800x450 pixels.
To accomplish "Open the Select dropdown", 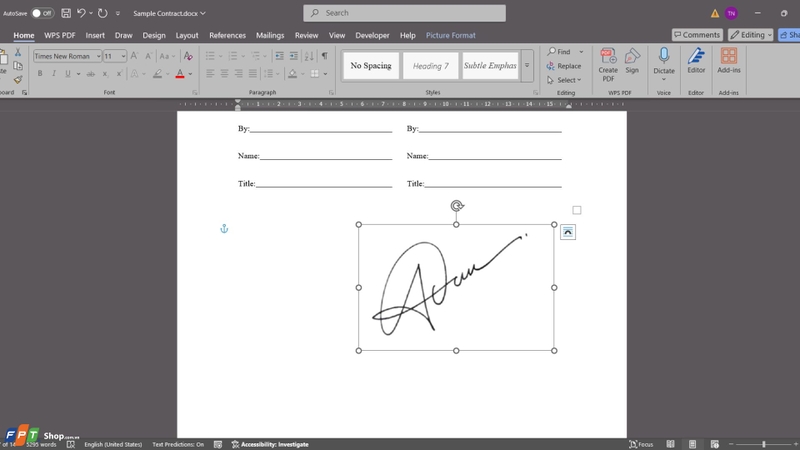I will 564,80.
